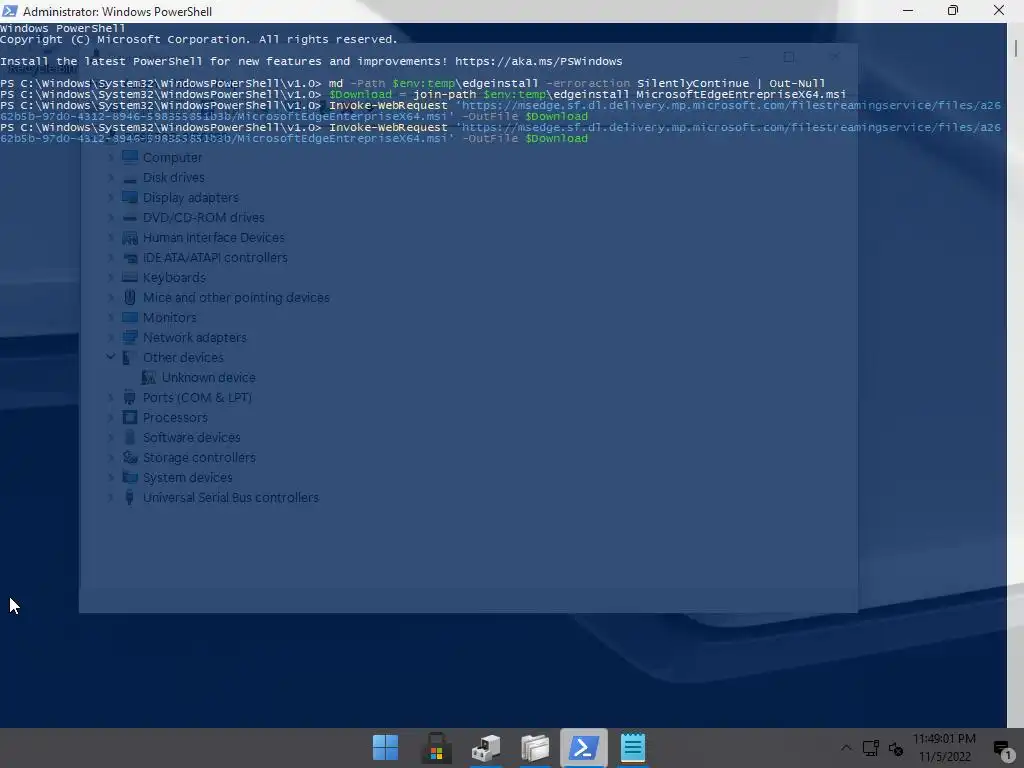Viewport: 1024px width, 768px height.
Task: Select the Keyboards category icon
Action: 130,278
